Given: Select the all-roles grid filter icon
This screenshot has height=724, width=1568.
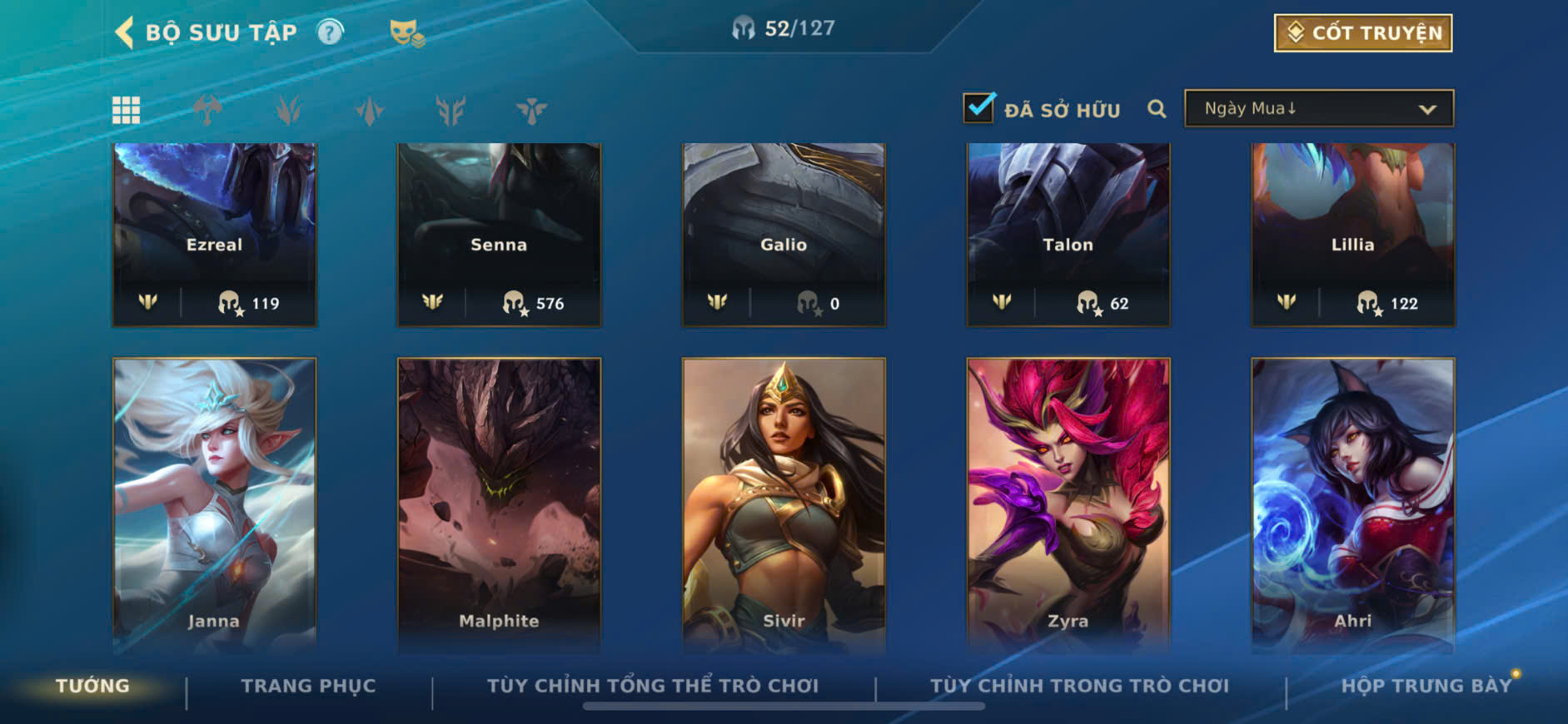Looking at the screenshot, I should tap(127, 110).
